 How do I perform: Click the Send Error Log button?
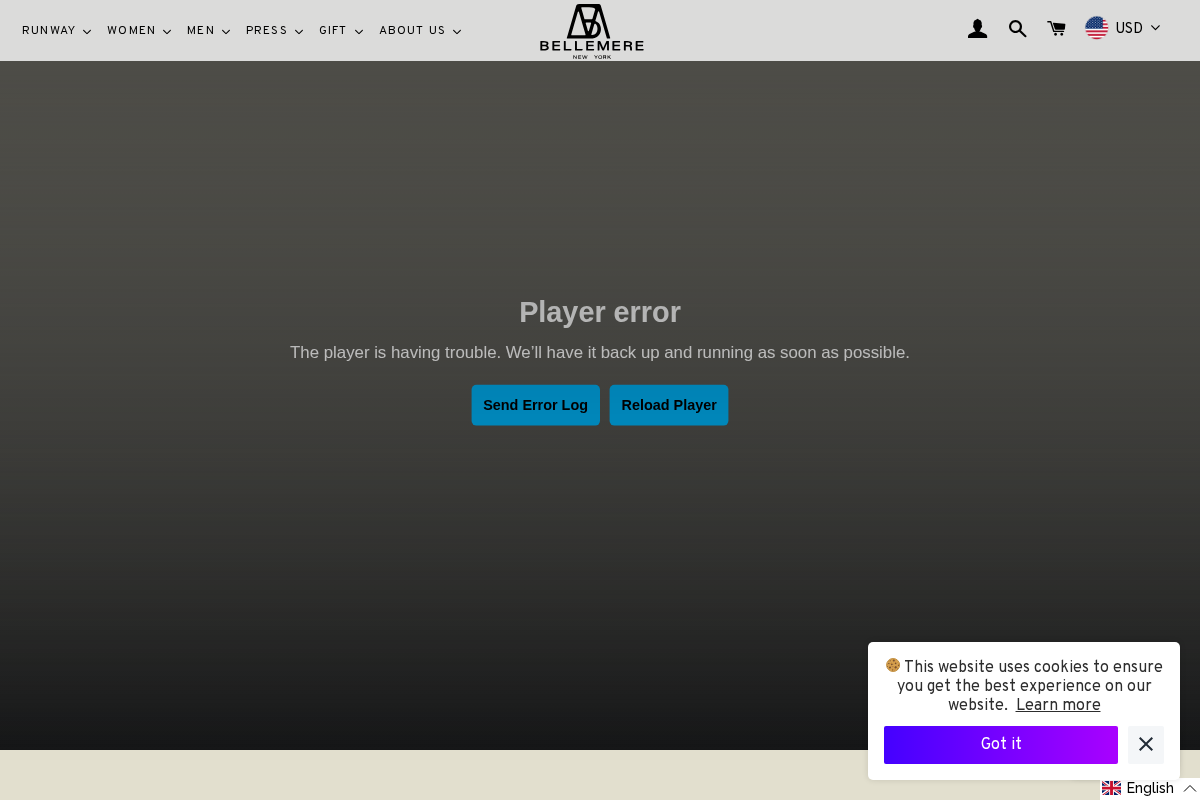tap(536, 405)
